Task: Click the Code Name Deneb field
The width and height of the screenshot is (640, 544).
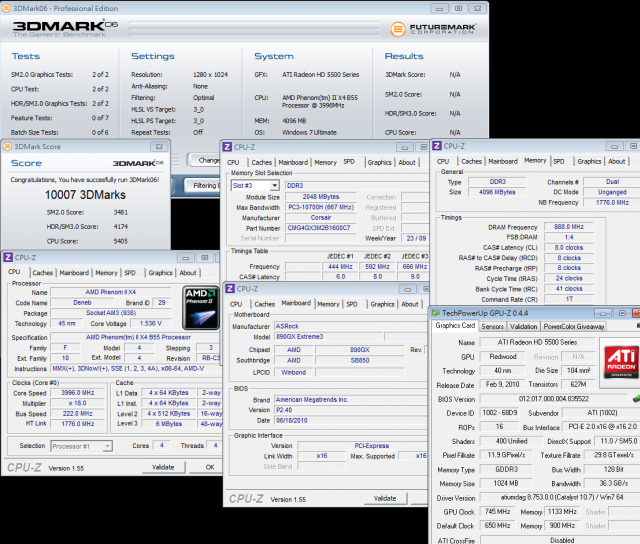Action: (x=82, y=302)
